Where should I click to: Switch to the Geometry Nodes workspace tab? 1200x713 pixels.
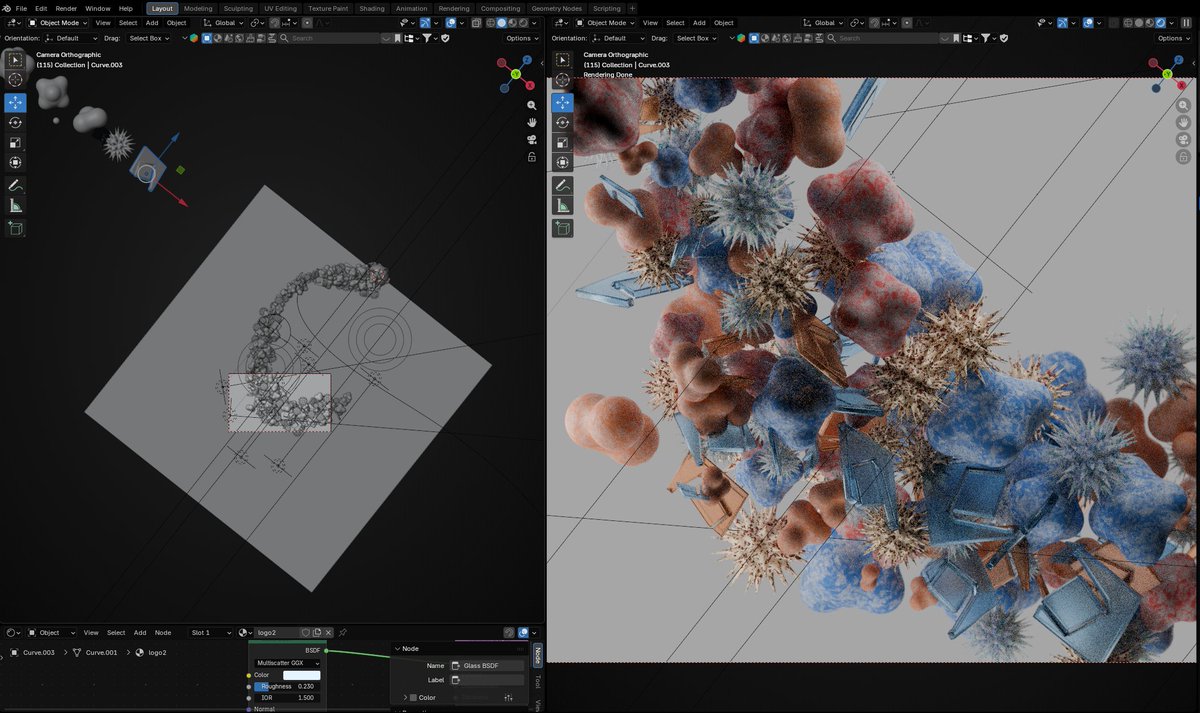[x=557, y=8]
